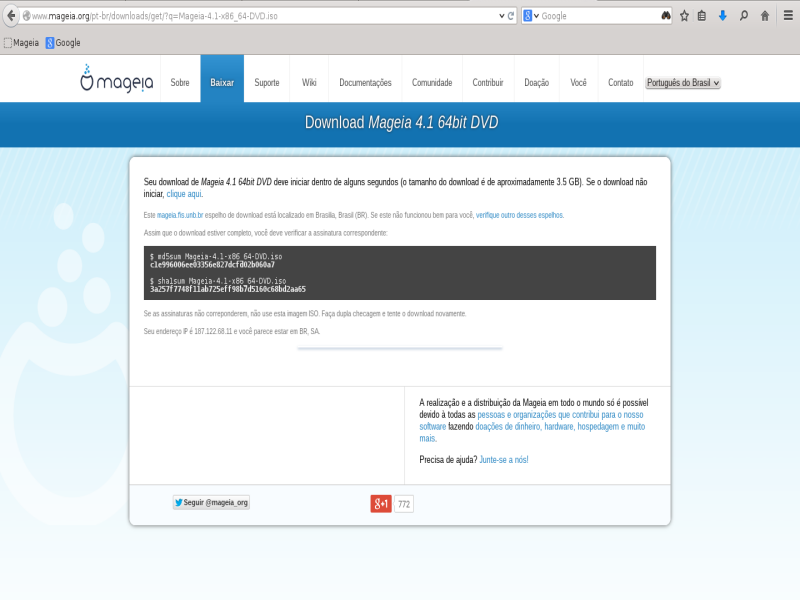The image size is (800, 600).
Task: Expand the Português do Brasil language dropdown
Action: (683, 83)
